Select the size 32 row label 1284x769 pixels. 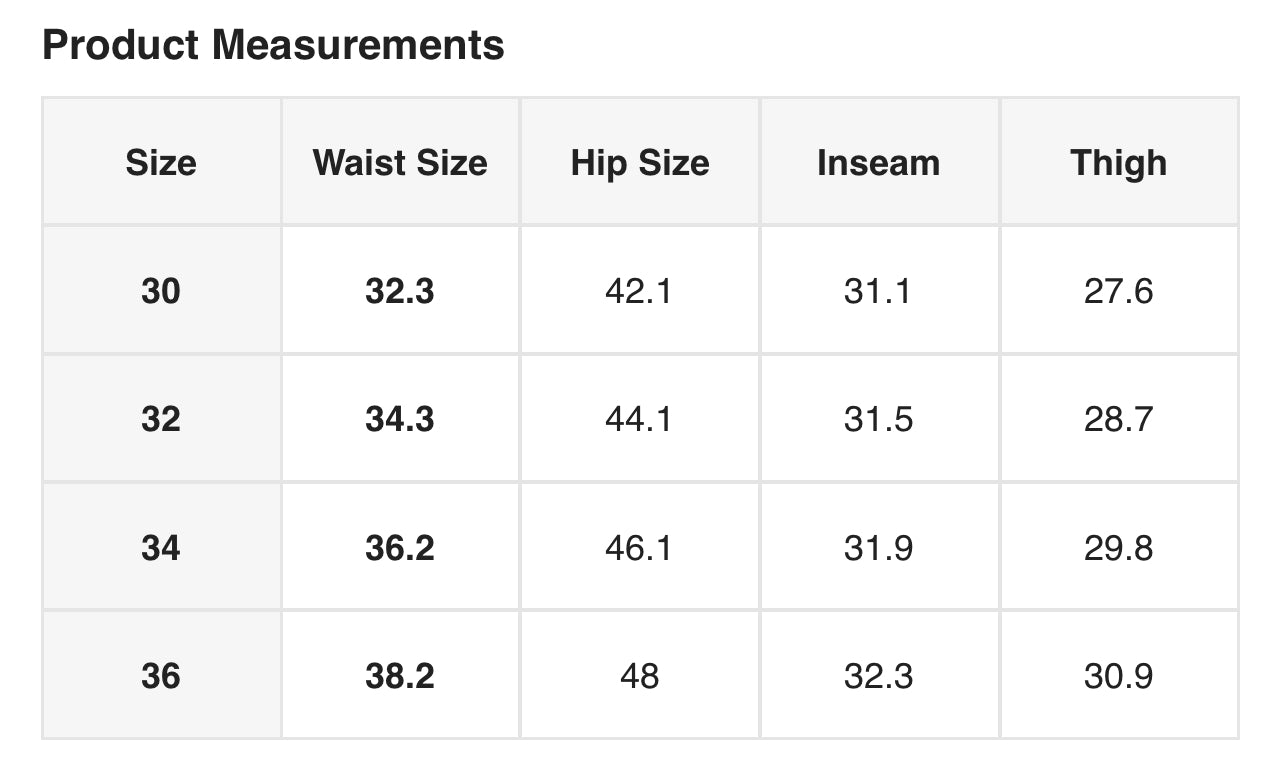161,419
